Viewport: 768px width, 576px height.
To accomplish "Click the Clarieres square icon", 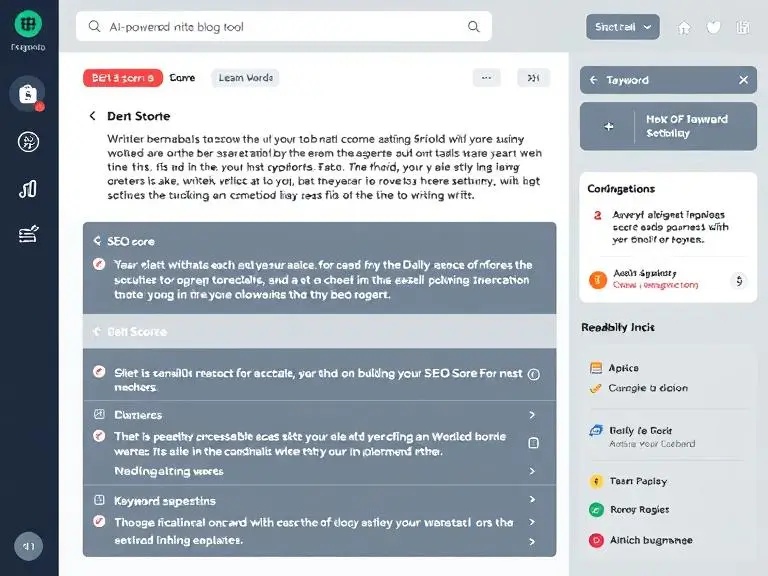I will point(99,414).
